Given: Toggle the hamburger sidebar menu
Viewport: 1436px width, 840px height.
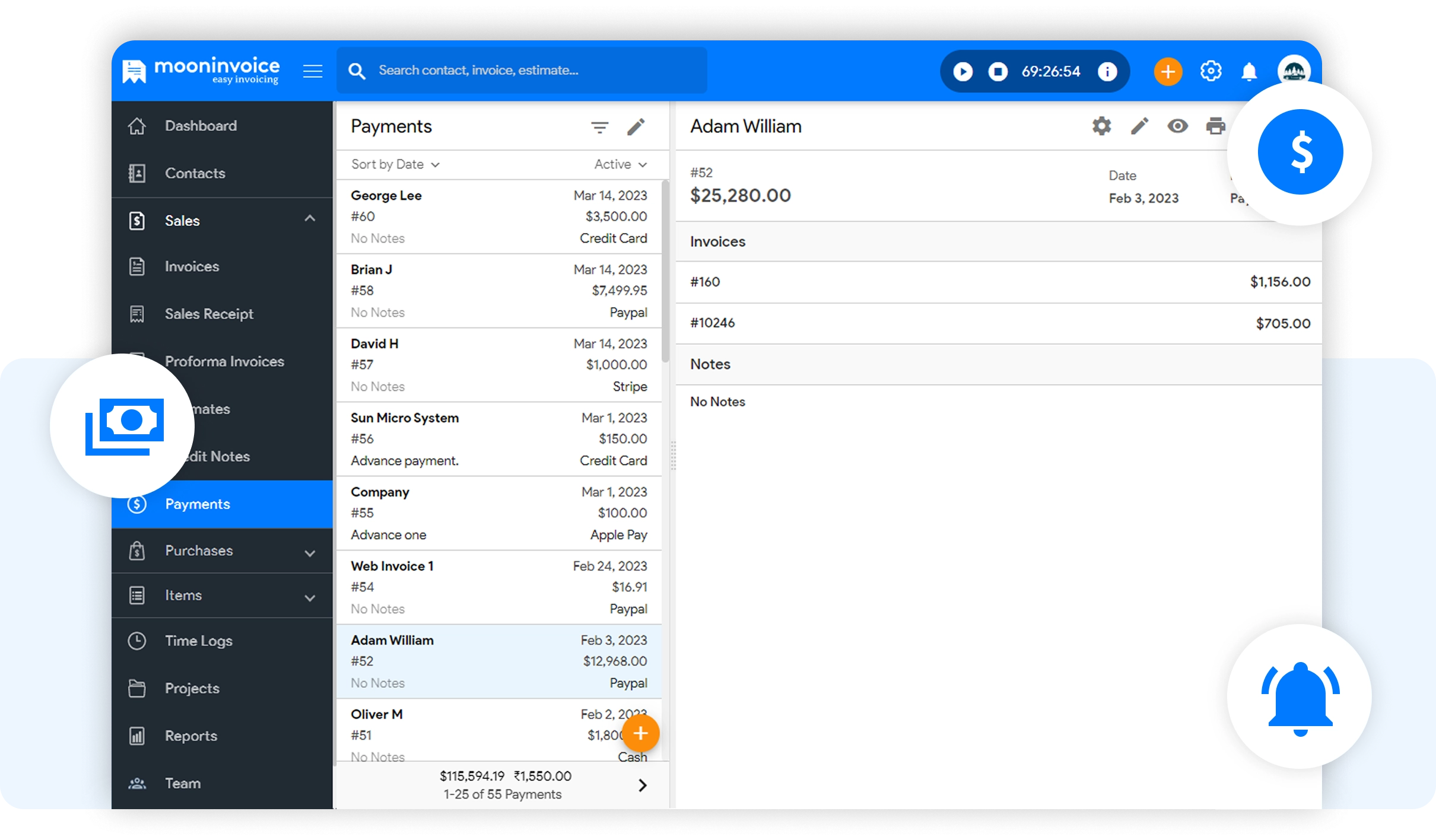Looking at the screenshot, I should (x=313, y=72).
